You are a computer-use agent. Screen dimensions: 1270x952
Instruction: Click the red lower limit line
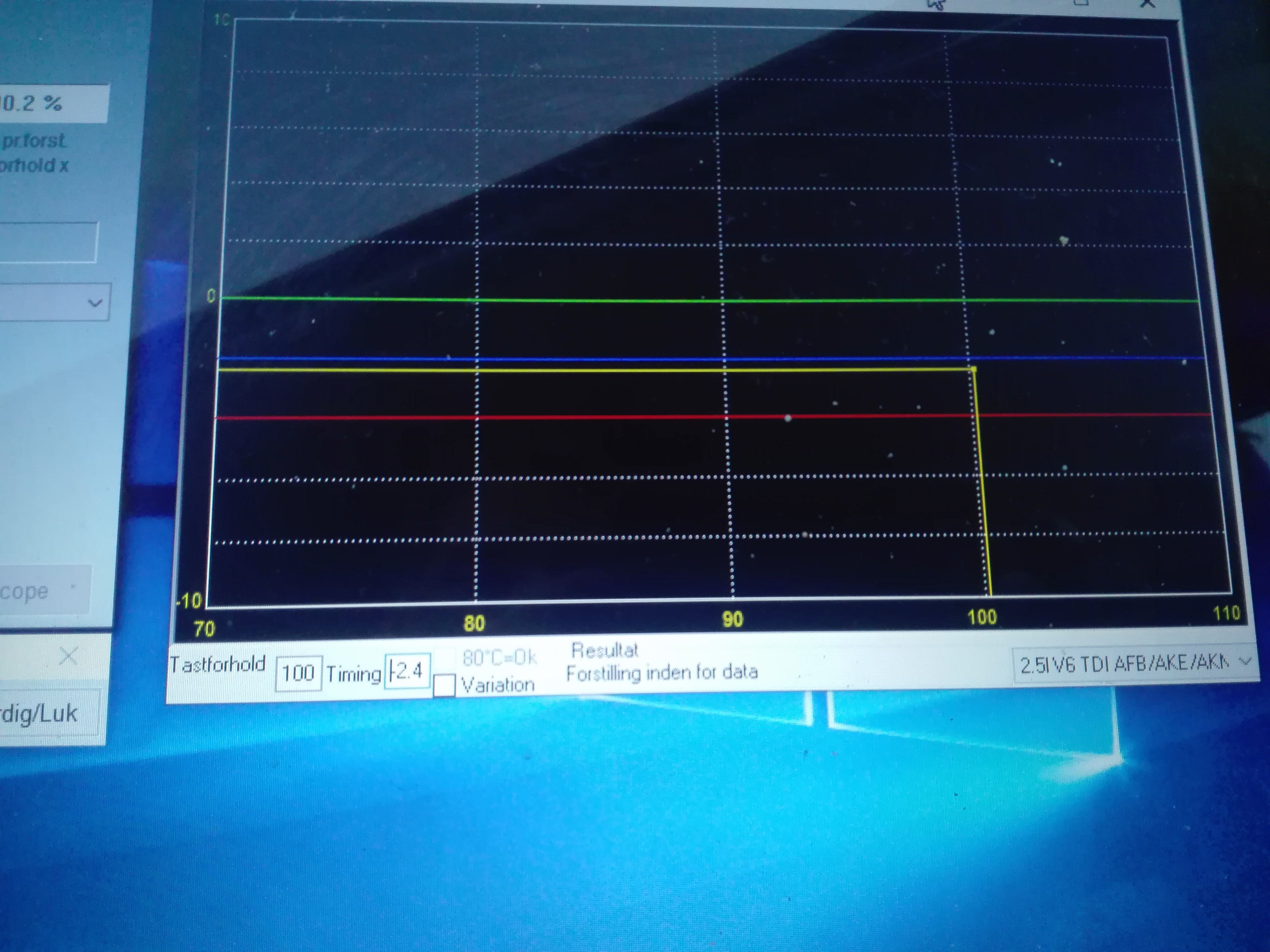coord(603,418)
